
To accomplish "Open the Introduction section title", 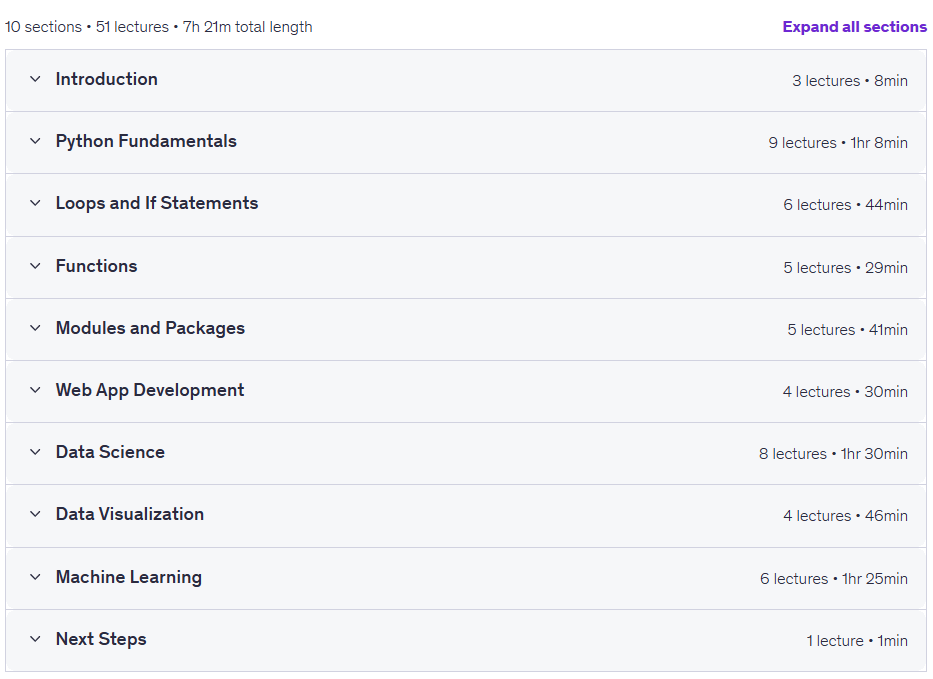I will point(107,79).
